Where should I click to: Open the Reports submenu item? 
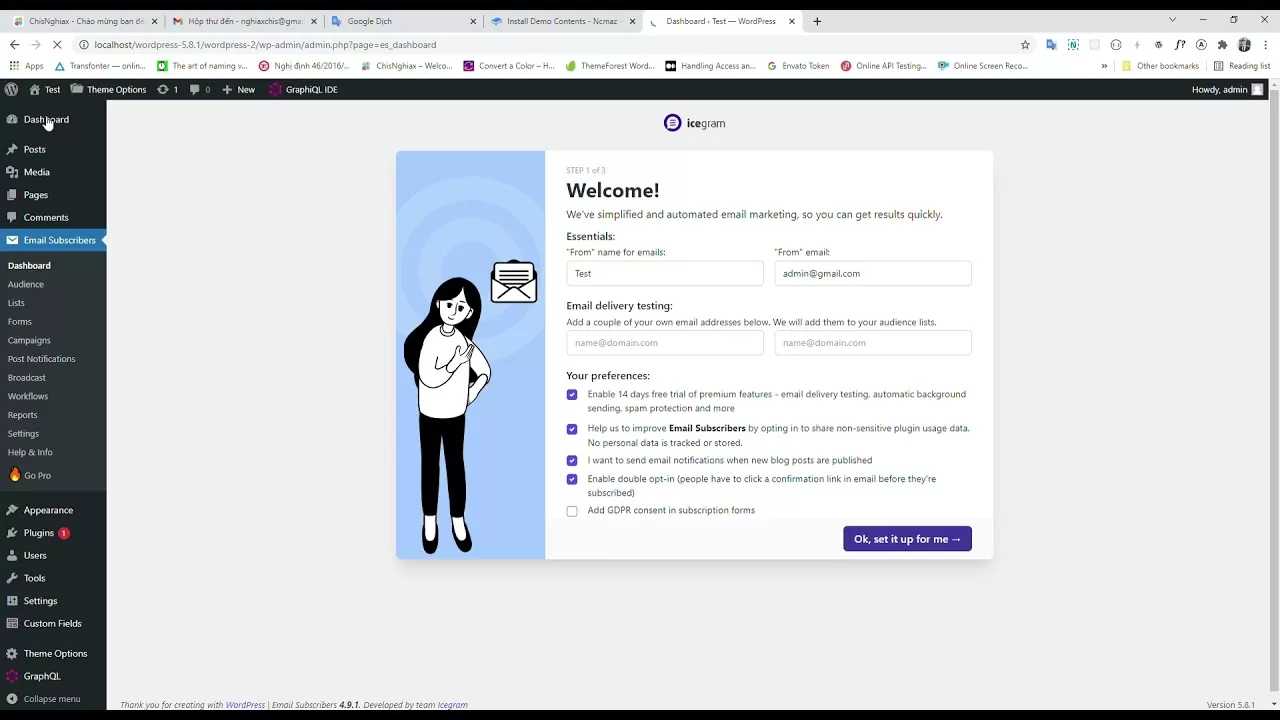pyautogui.click(x=23, y=415)
